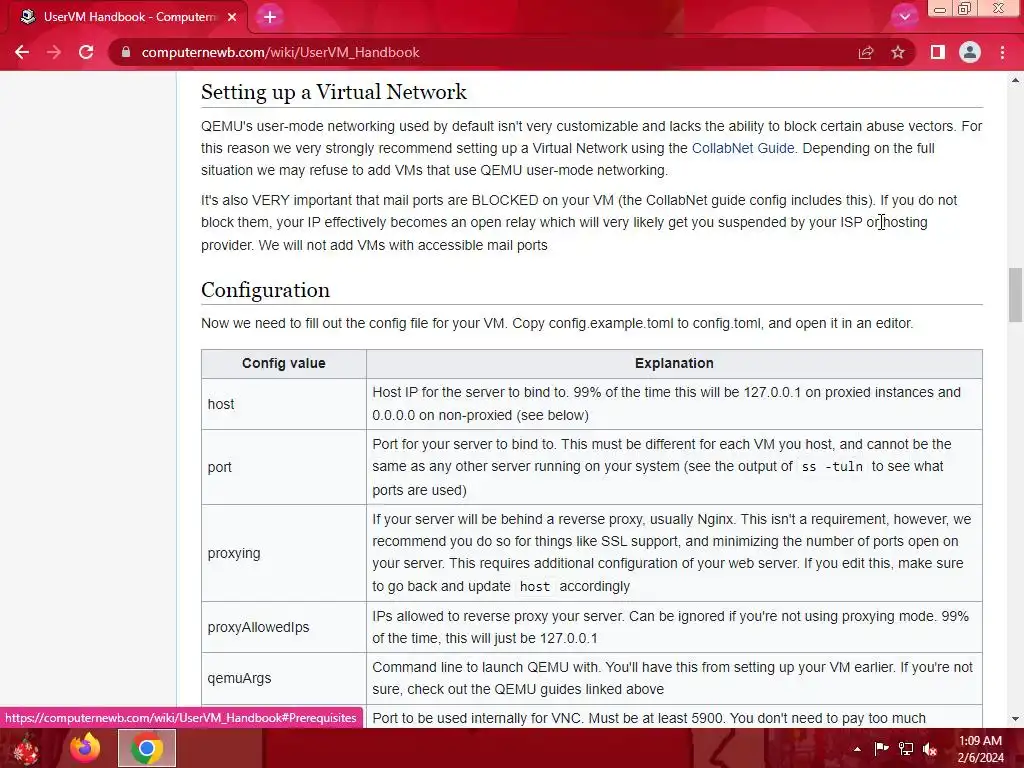This screenshot has height=768, width=1024.
Task: Click the Setting up a Virtual Network heading
Action: (334, 92)
